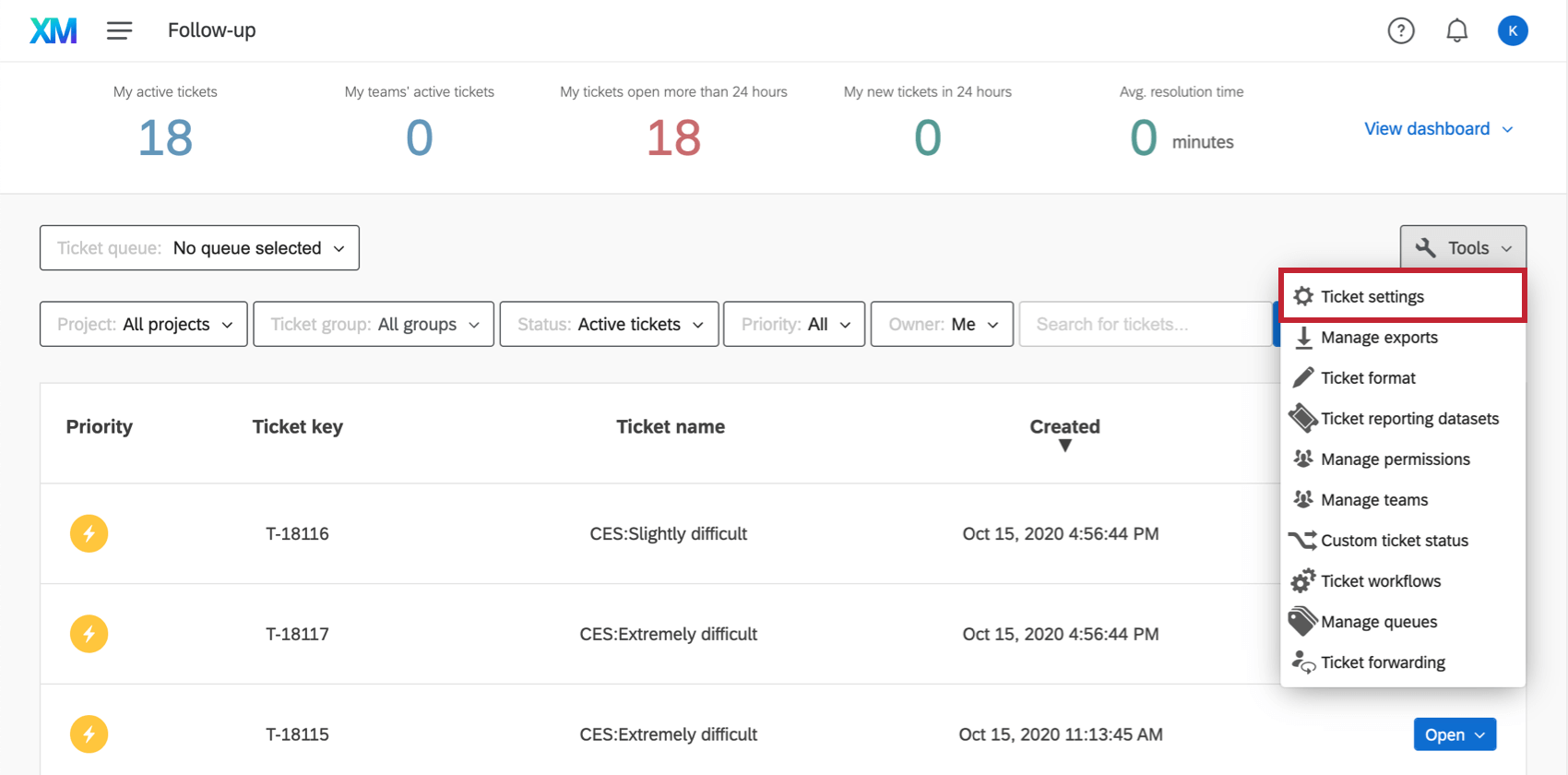The image size is (1568, 775).
Task: Open the notifications bell
Action: (x=1456, y=30)
